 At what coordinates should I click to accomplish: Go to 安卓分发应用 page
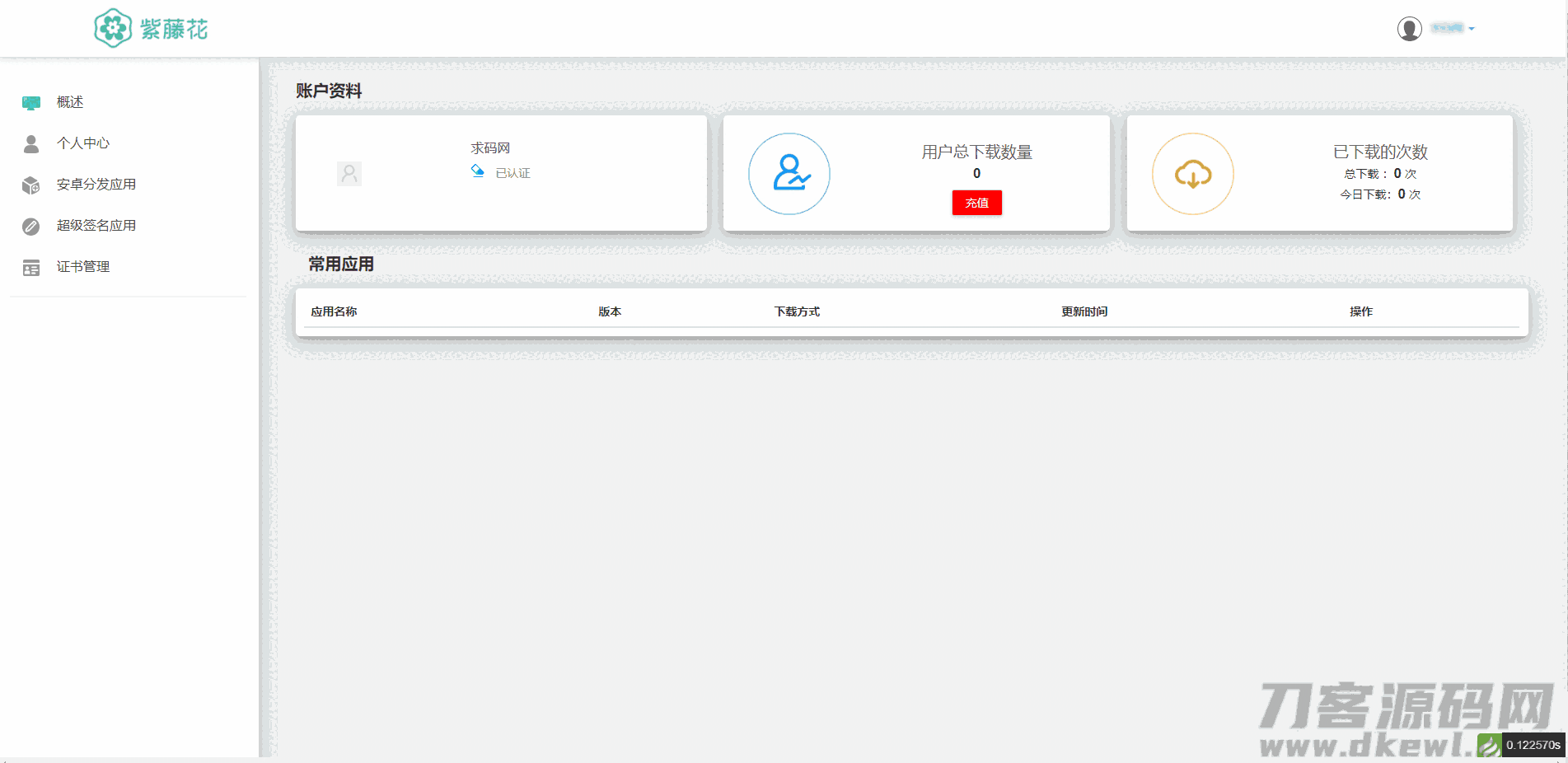click(x=96, y=185)
